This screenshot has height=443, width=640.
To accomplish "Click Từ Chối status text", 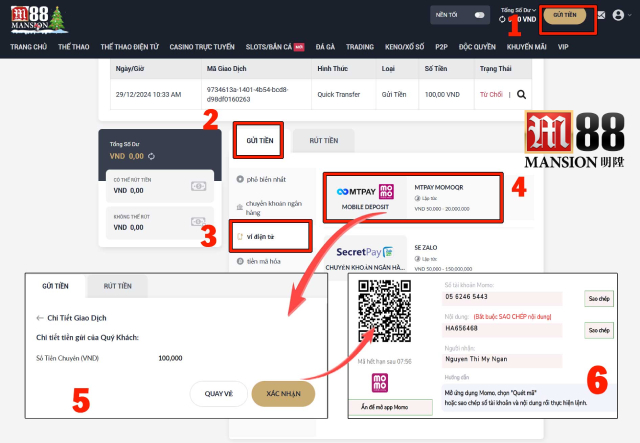I will 491,94.
